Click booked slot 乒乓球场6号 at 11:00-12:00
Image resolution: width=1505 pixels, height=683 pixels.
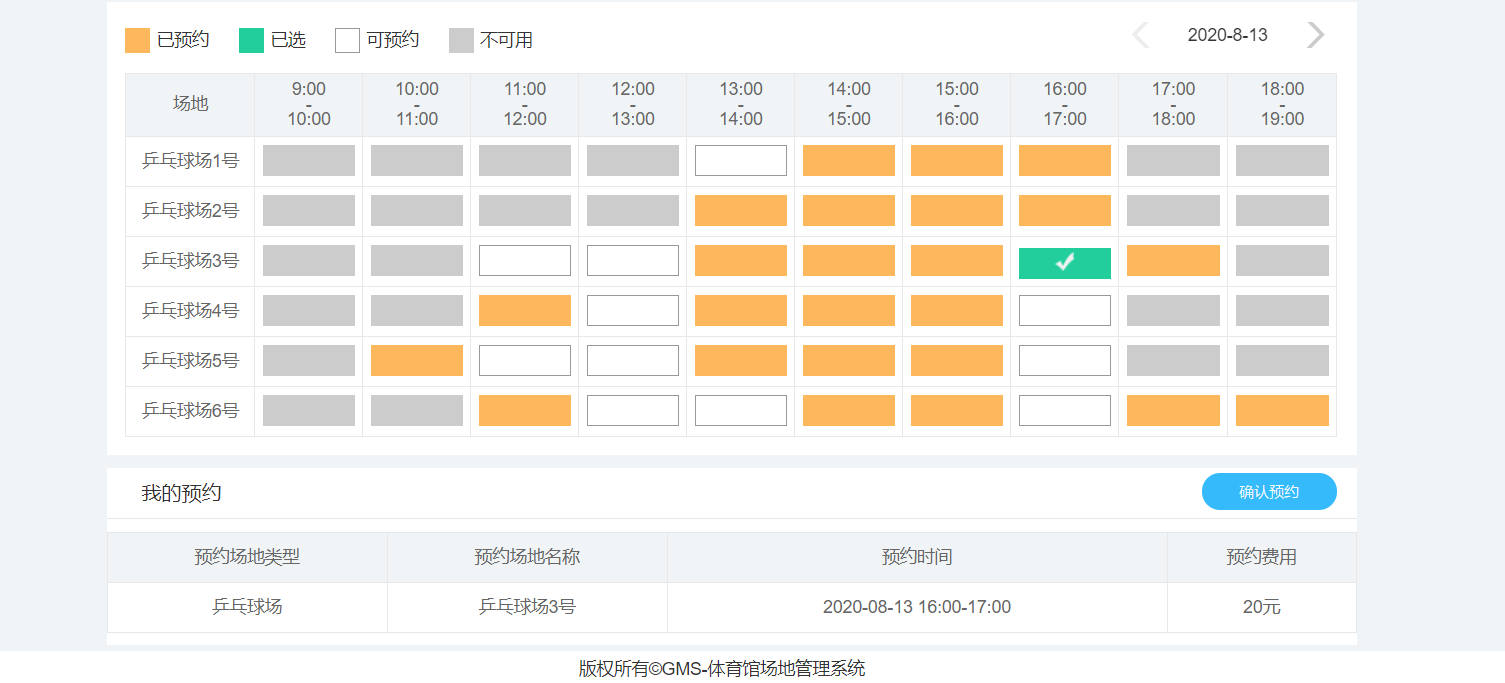pos(525,411)
